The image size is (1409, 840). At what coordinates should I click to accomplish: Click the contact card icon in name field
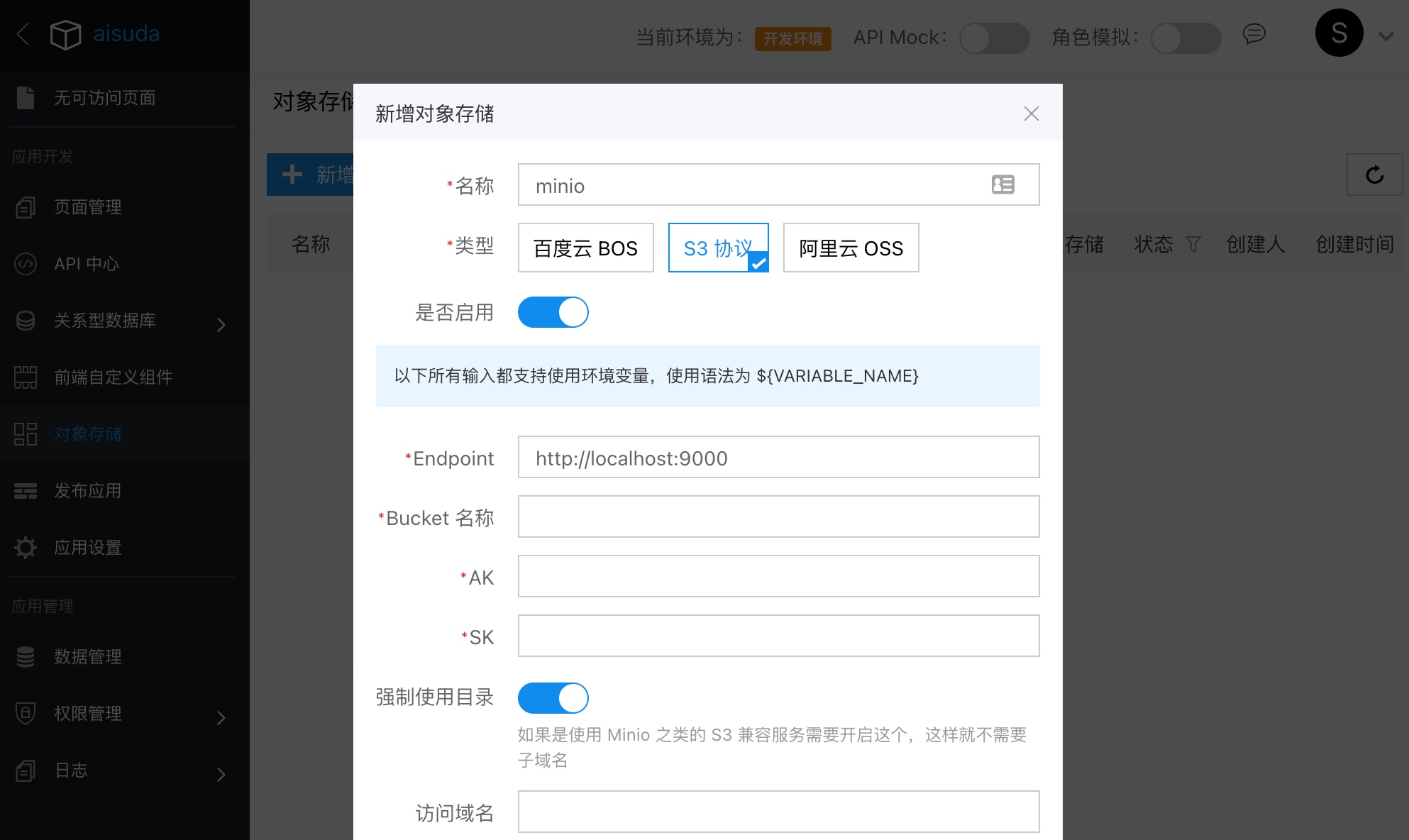[1002, 185]
